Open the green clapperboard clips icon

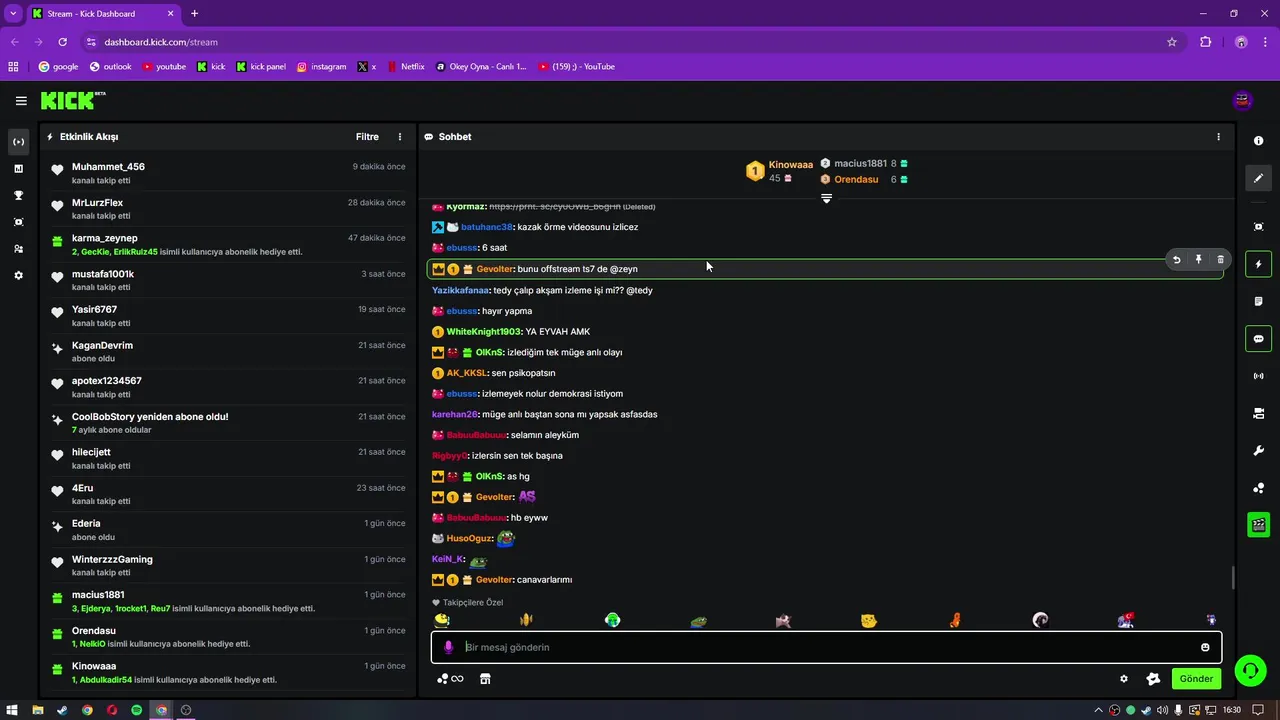[x=1259, y=524]
